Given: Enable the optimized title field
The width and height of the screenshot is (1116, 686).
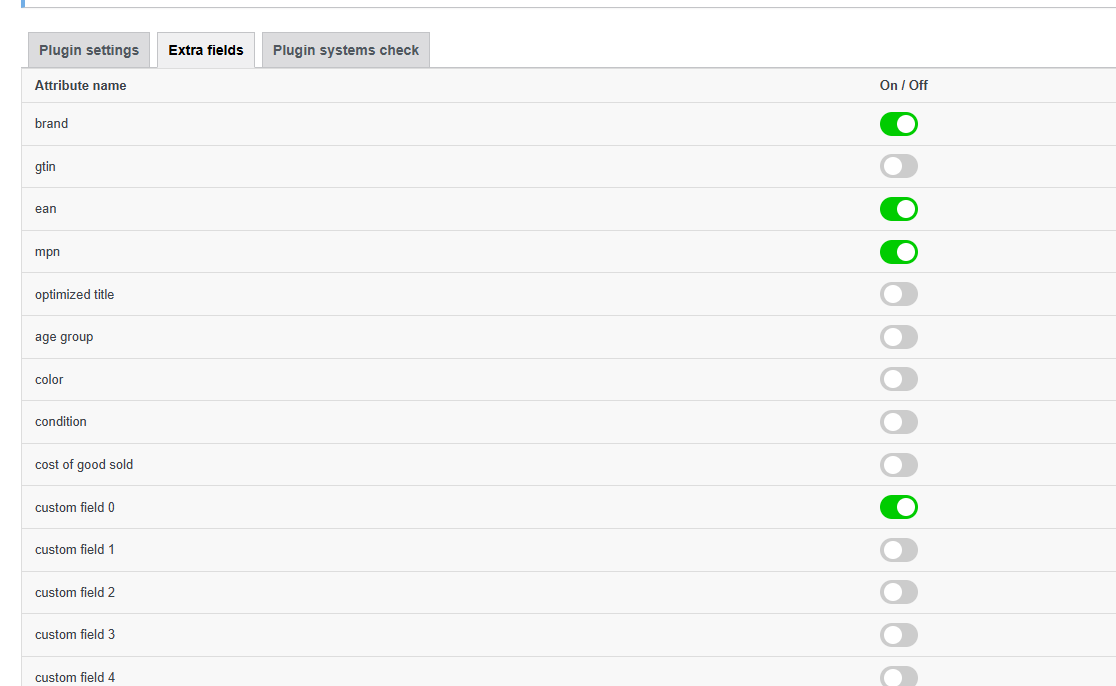Looking at the screenshot, I should [898, 294].
